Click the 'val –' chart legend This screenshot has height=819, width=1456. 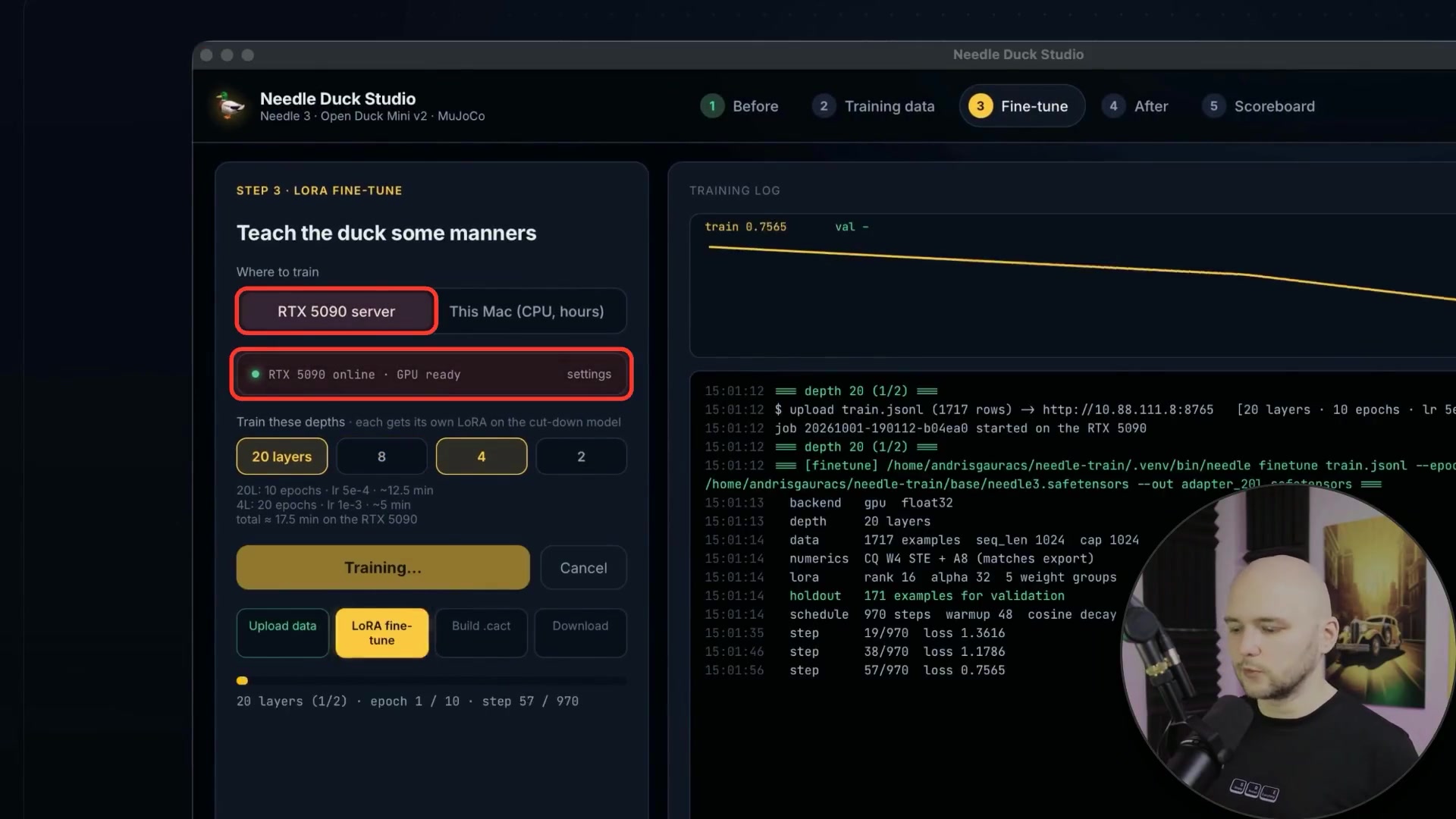852,227
